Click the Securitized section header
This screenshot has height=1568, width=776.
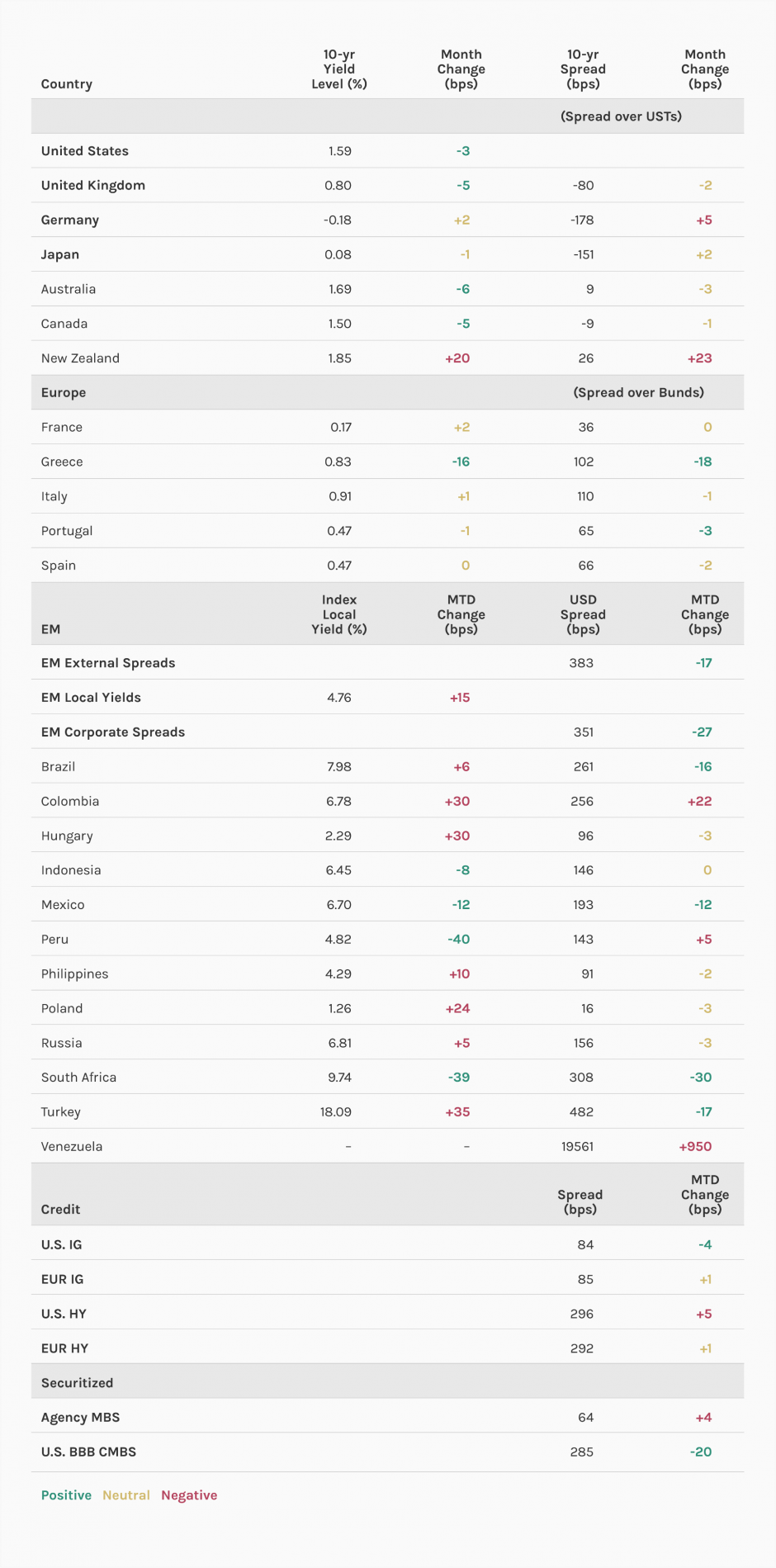(77, 1383)
